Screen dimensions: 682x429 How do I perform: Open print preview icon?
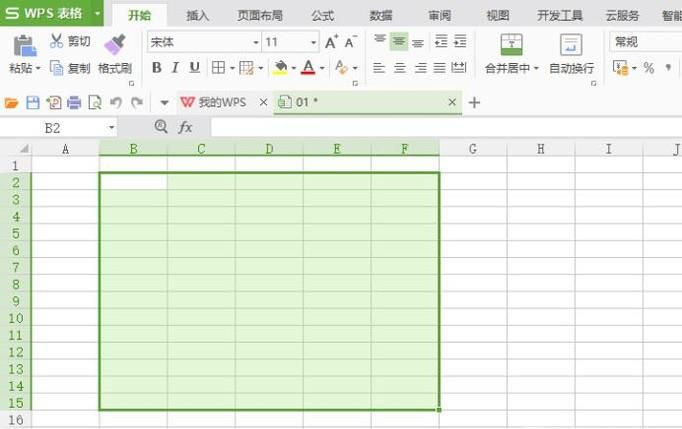pos(94,103)
